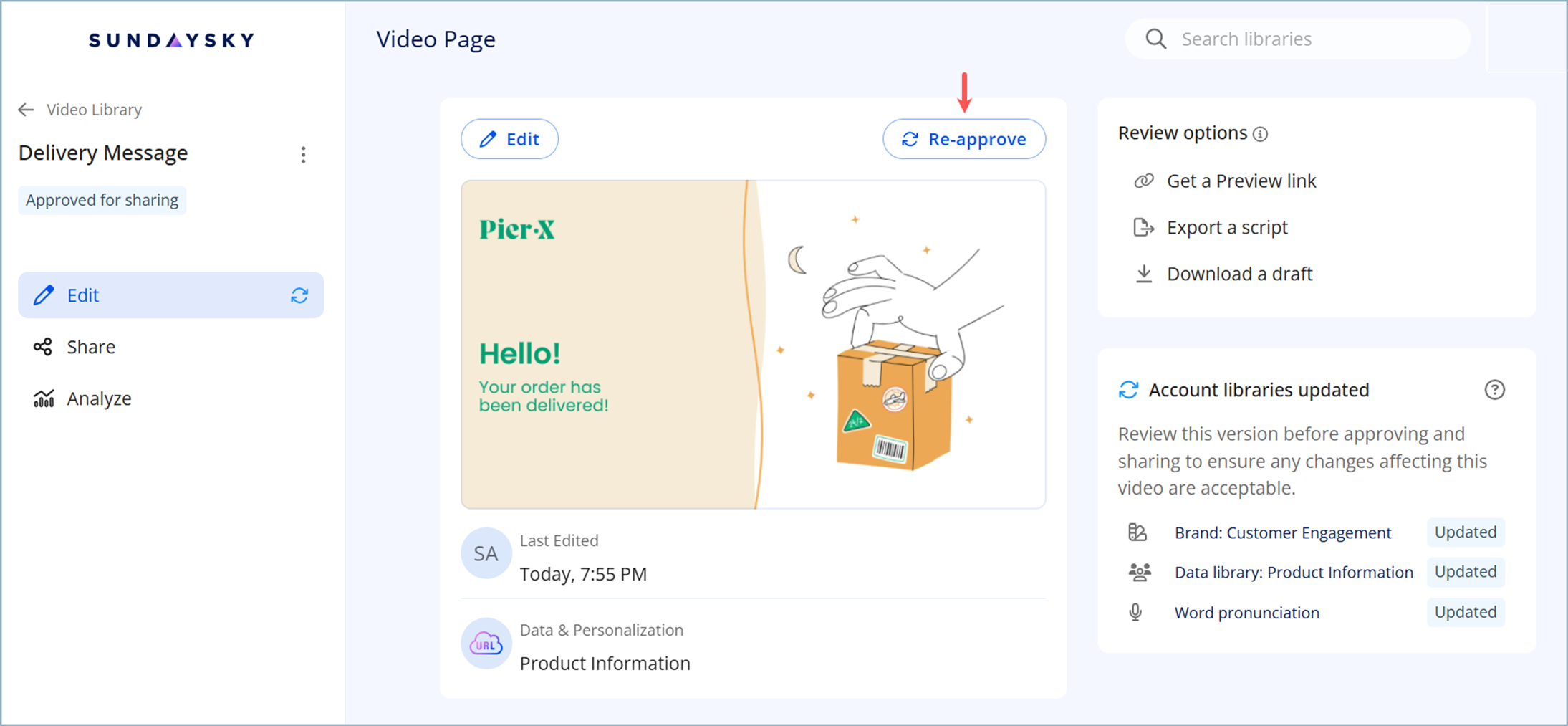Click the Pier-X video preview thumbnail
Image resolution: width=1568 pixels, height=726 pixels.
click(753, 344)
